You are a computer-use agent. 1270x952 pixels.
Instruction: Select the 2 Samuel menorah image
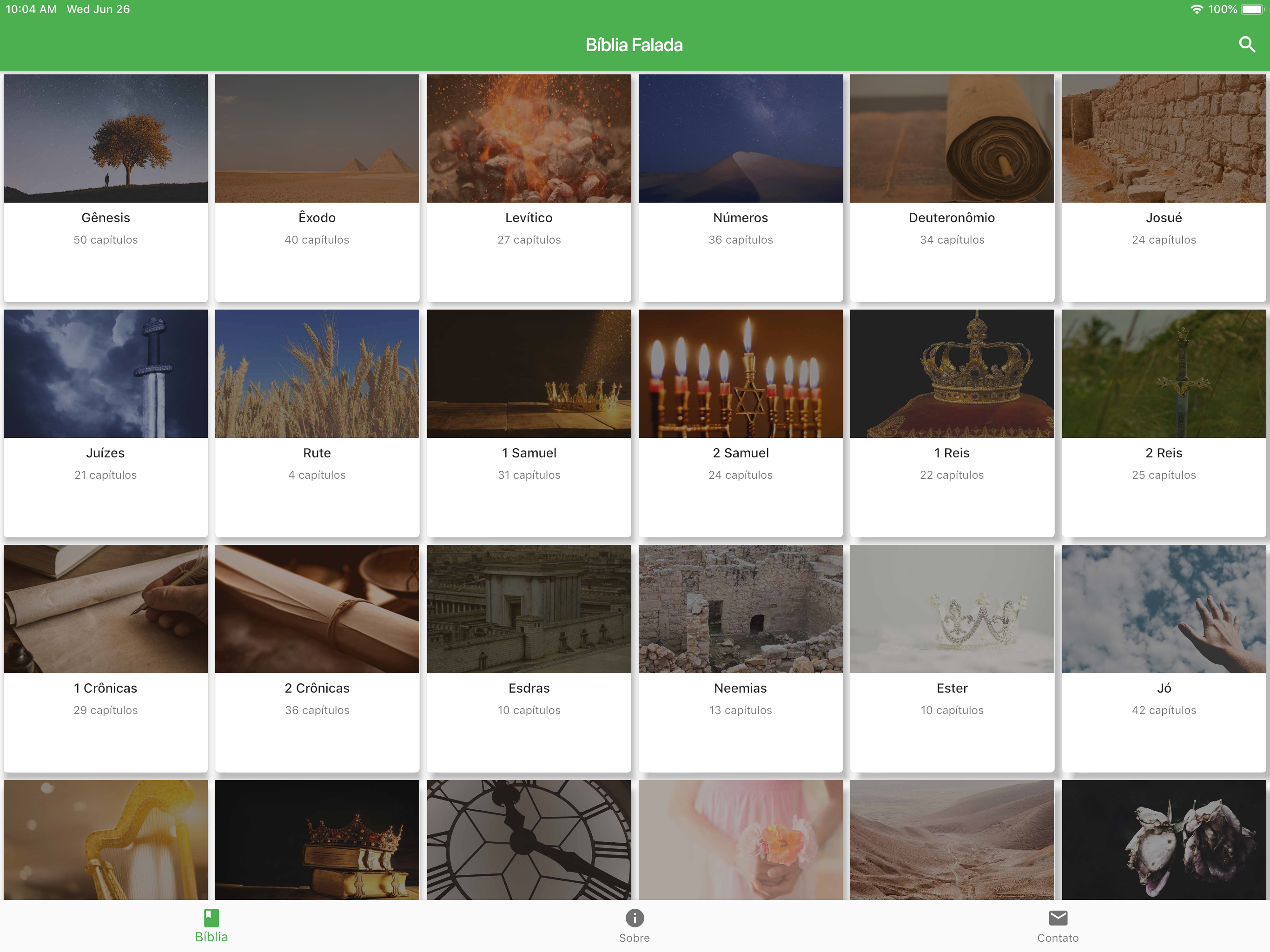[740, 374]
